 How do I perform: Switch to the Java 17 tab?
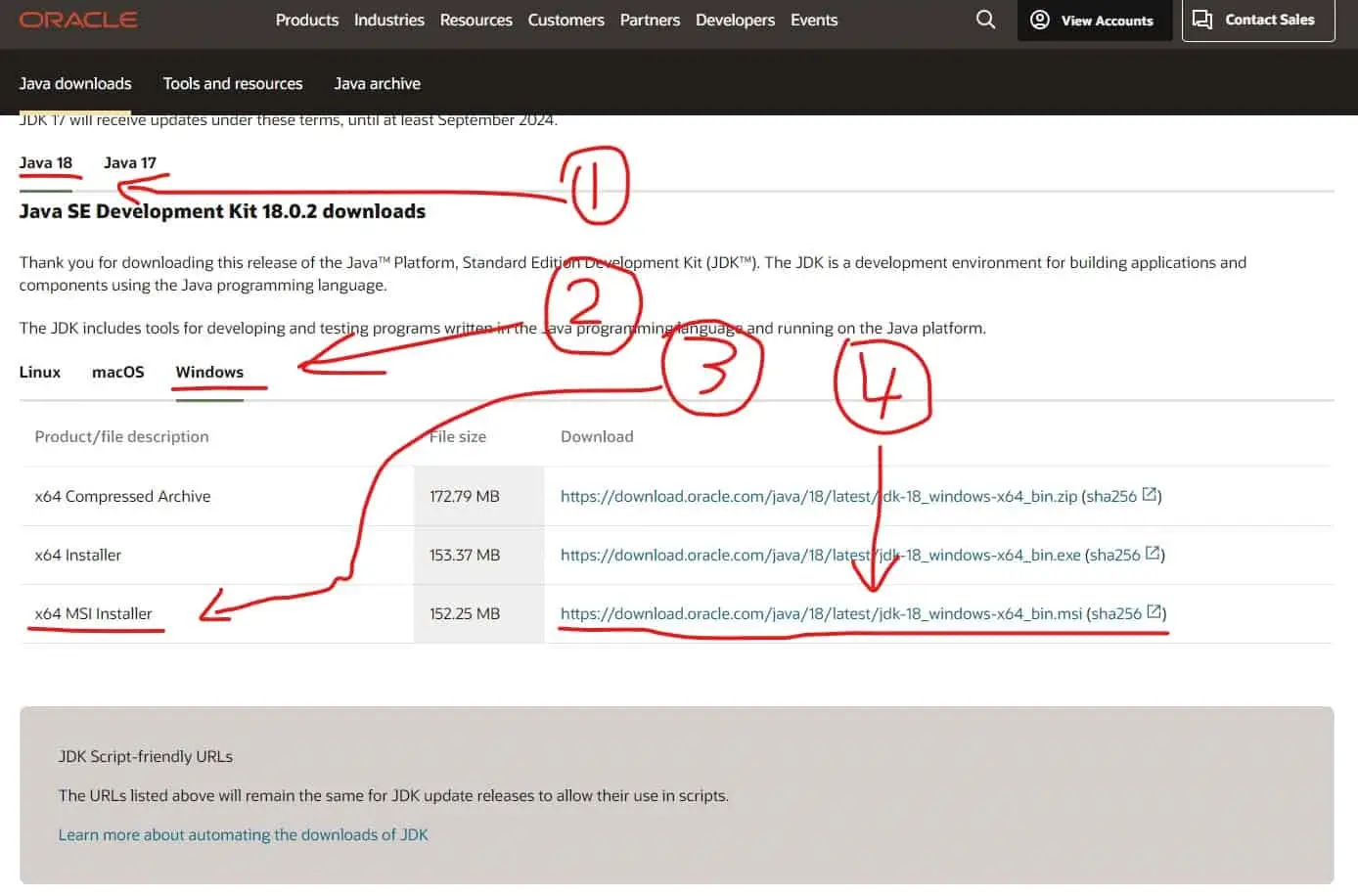129,162
